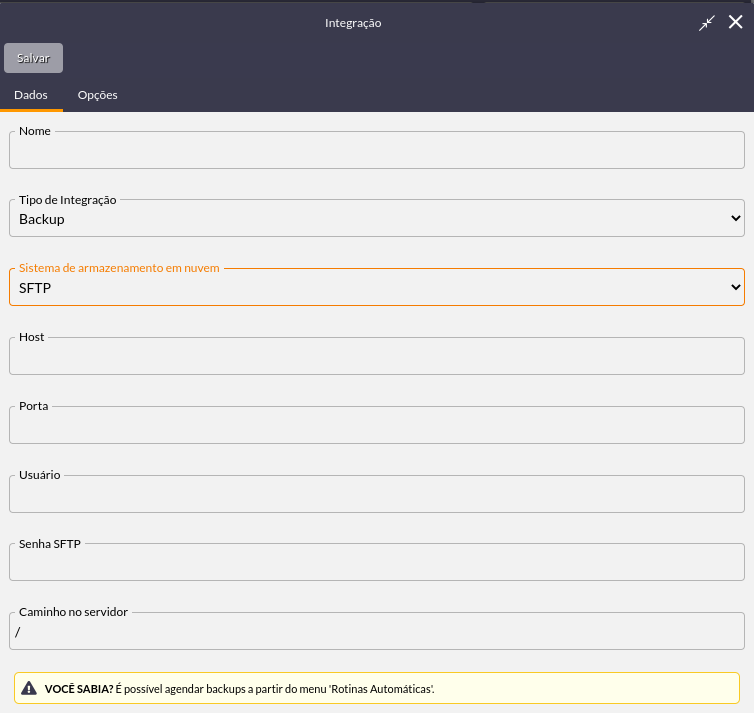The height and width of the screenshot is (713, 754).
Task: Click the Porta input field
Action: 377,425
